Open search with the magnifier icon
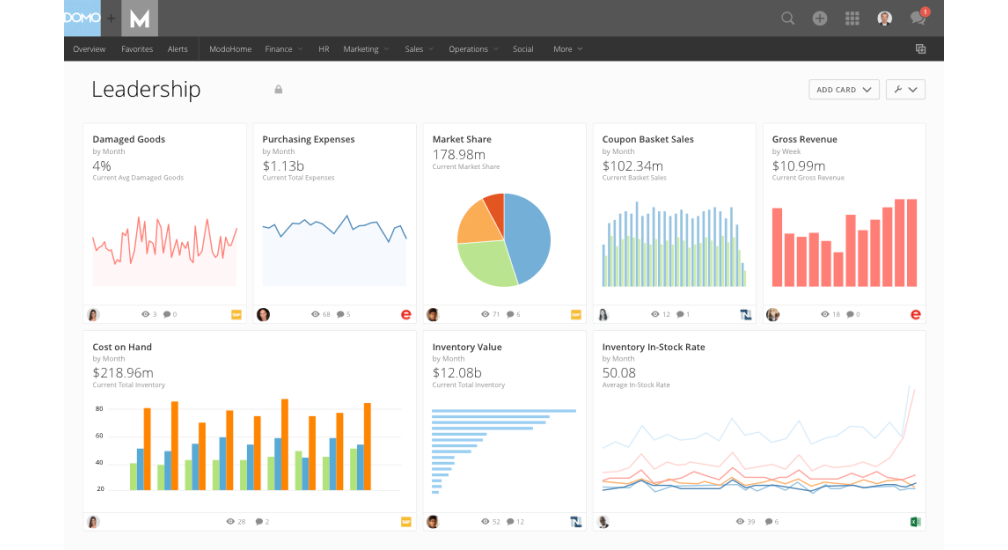The width and height of the screenshot is (1008, 550). (788, 19)
